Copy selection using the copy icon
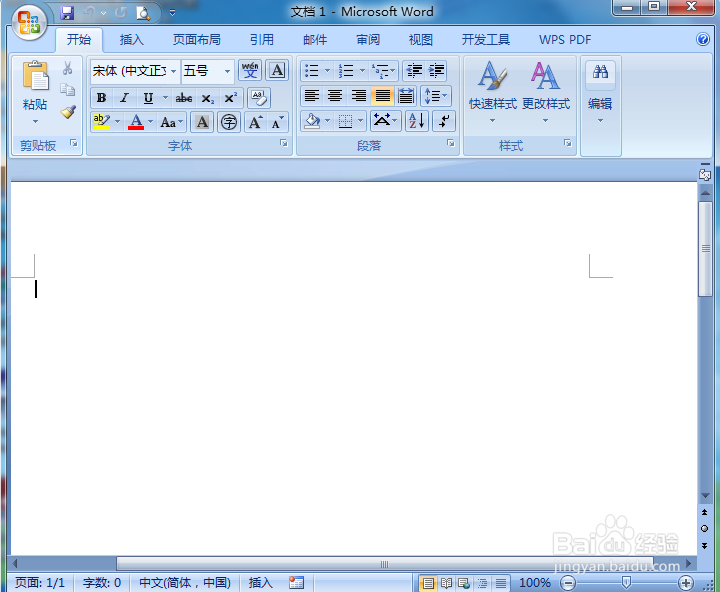Image resolution: width=720 pixels, height=592 pixels. (x=68, y=90)
